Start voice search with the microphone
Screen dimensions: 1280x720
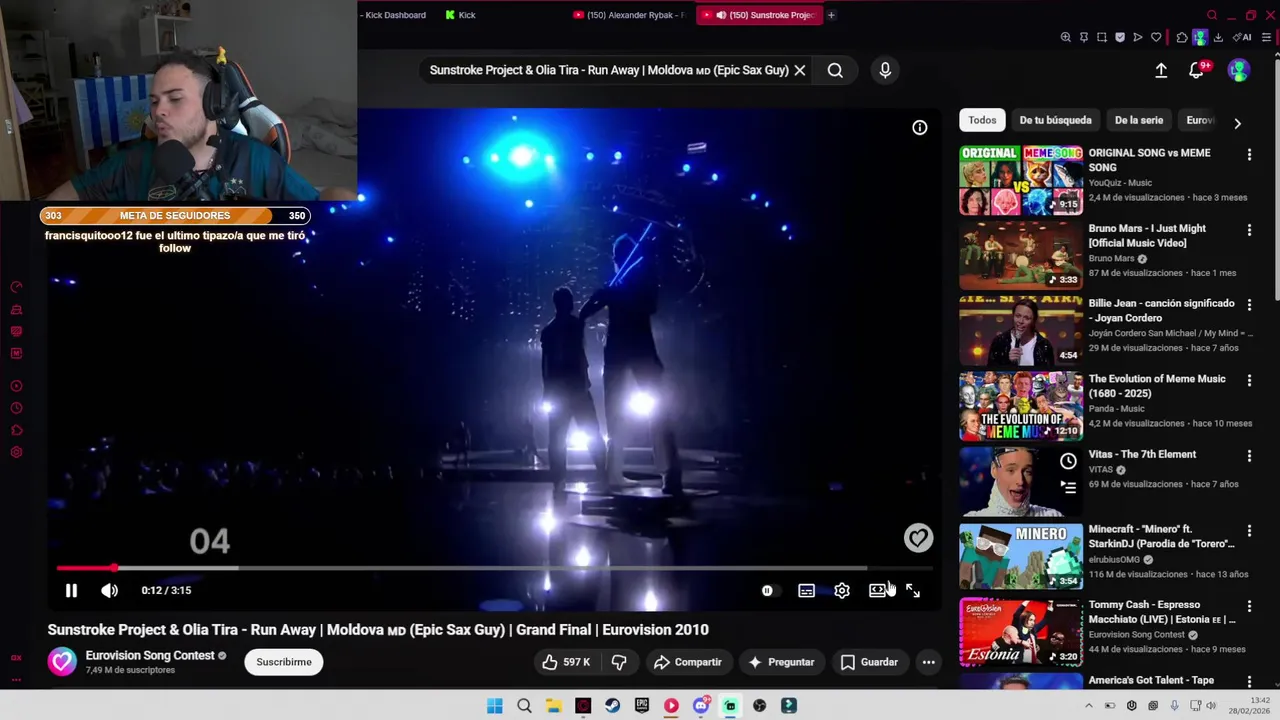[x=885, y=70]
